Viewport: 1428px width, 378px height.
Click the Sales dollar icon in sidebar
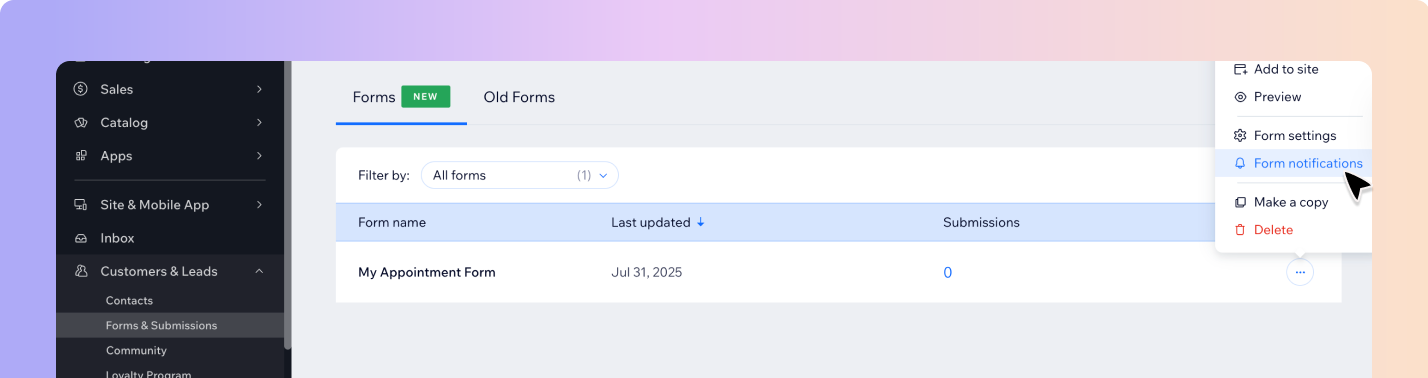pyautogui.click(x=81, y=89)
